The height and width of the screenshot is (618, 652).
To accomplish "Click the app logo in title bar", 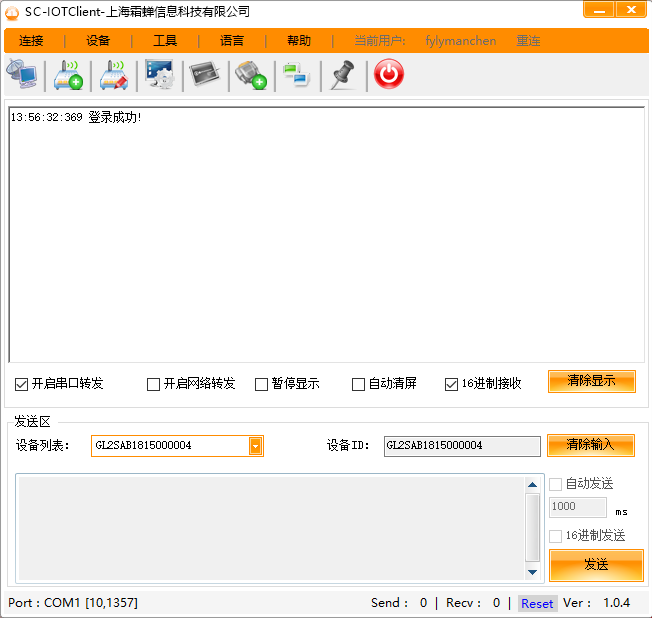I will click(x=12, y=12).
